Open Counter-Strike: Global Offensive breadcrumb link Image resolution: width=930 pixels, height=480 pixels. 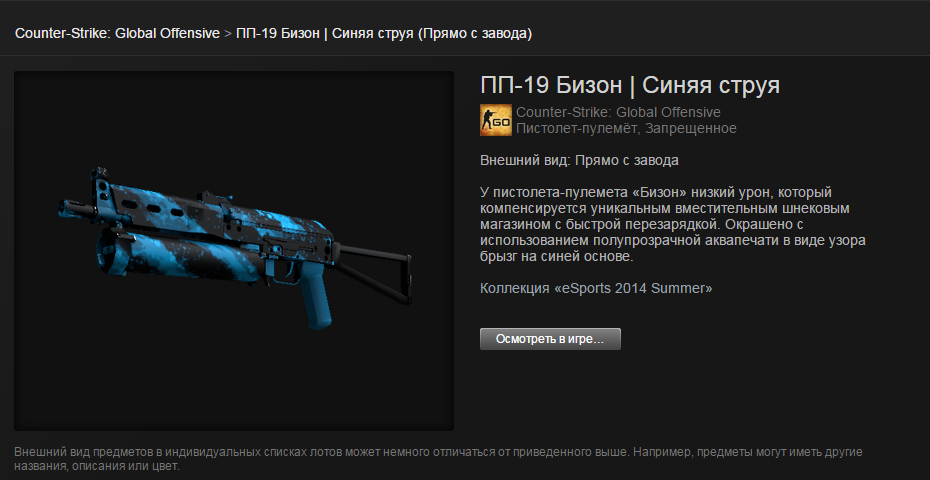pyautogui.click(x=117, y=34)
